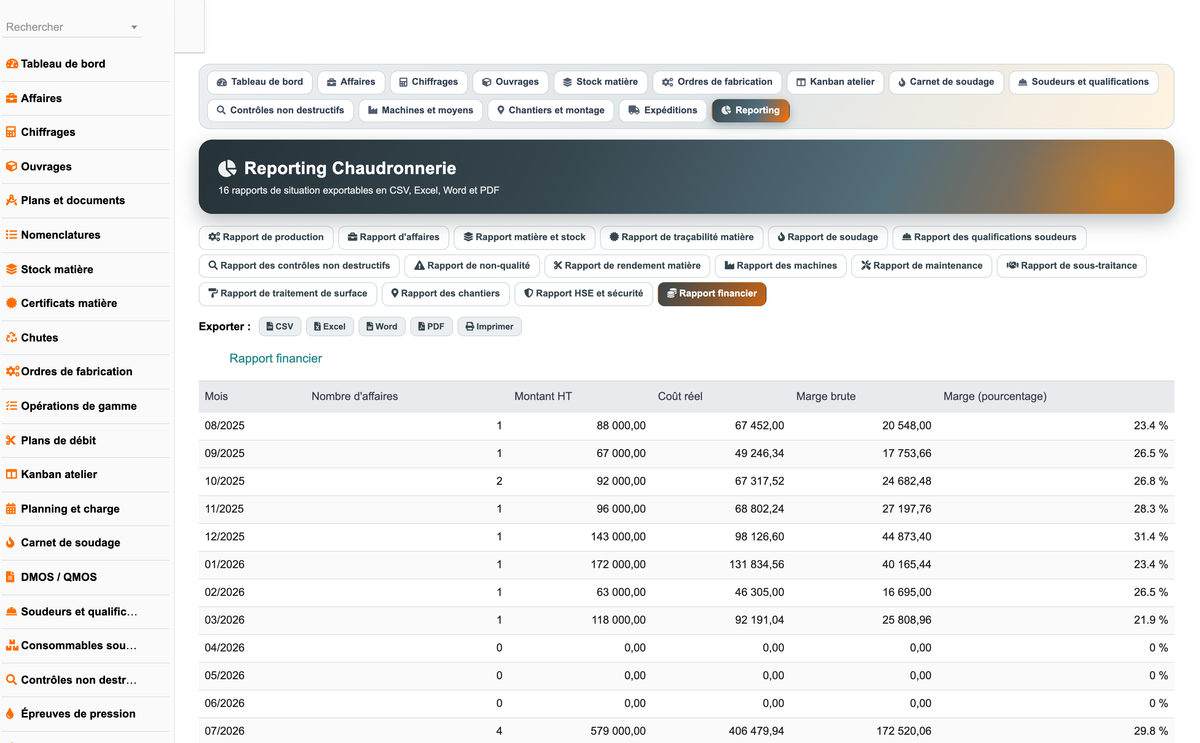Select Rapport de sous-traitance
The image size is (1200, 743).
tap(1073, 265)
